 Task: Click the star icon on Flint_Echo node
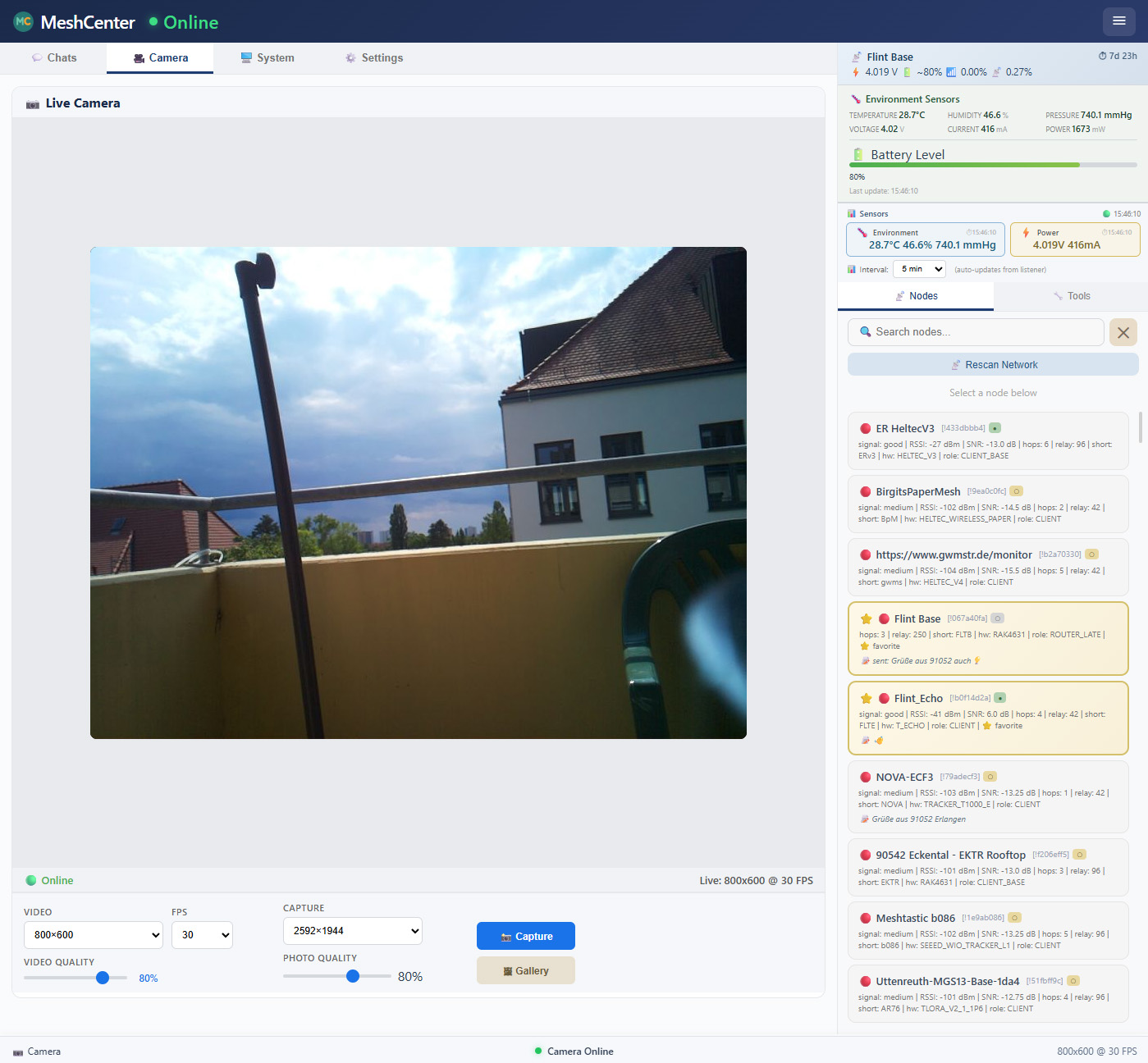click(866, 699)
